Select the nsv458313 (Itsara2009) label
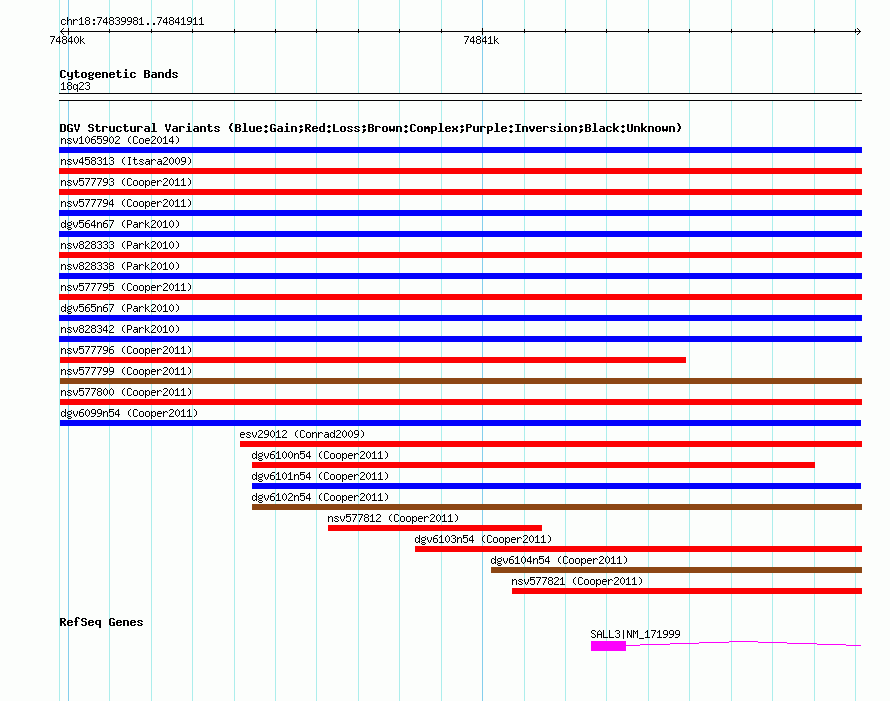The height and width of the screenshot is (701, 890). (126, 161)
